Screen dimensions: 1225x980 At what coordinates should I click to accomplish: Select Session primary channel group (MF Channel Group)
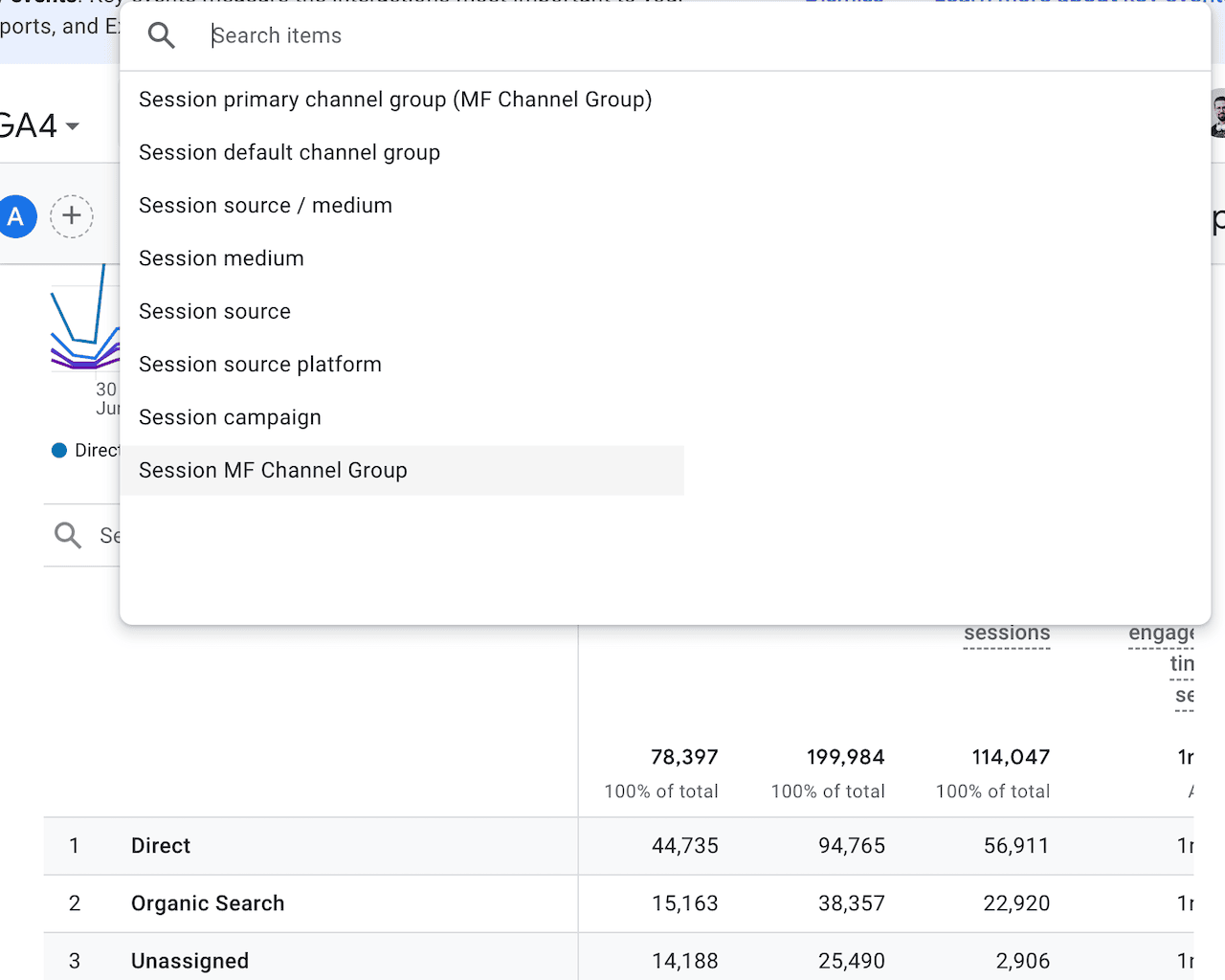(395, 99)
